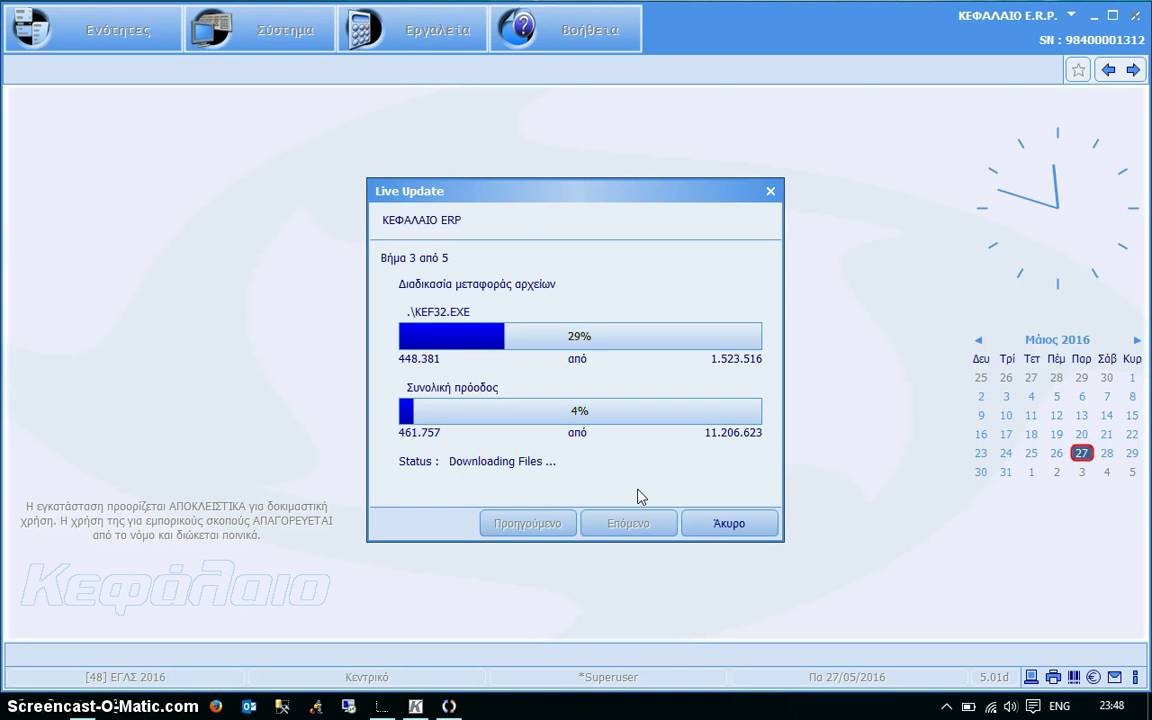Click the *Superuser status bar field
Viewport: 1152px width, 720px height.
tap(608, 677)
